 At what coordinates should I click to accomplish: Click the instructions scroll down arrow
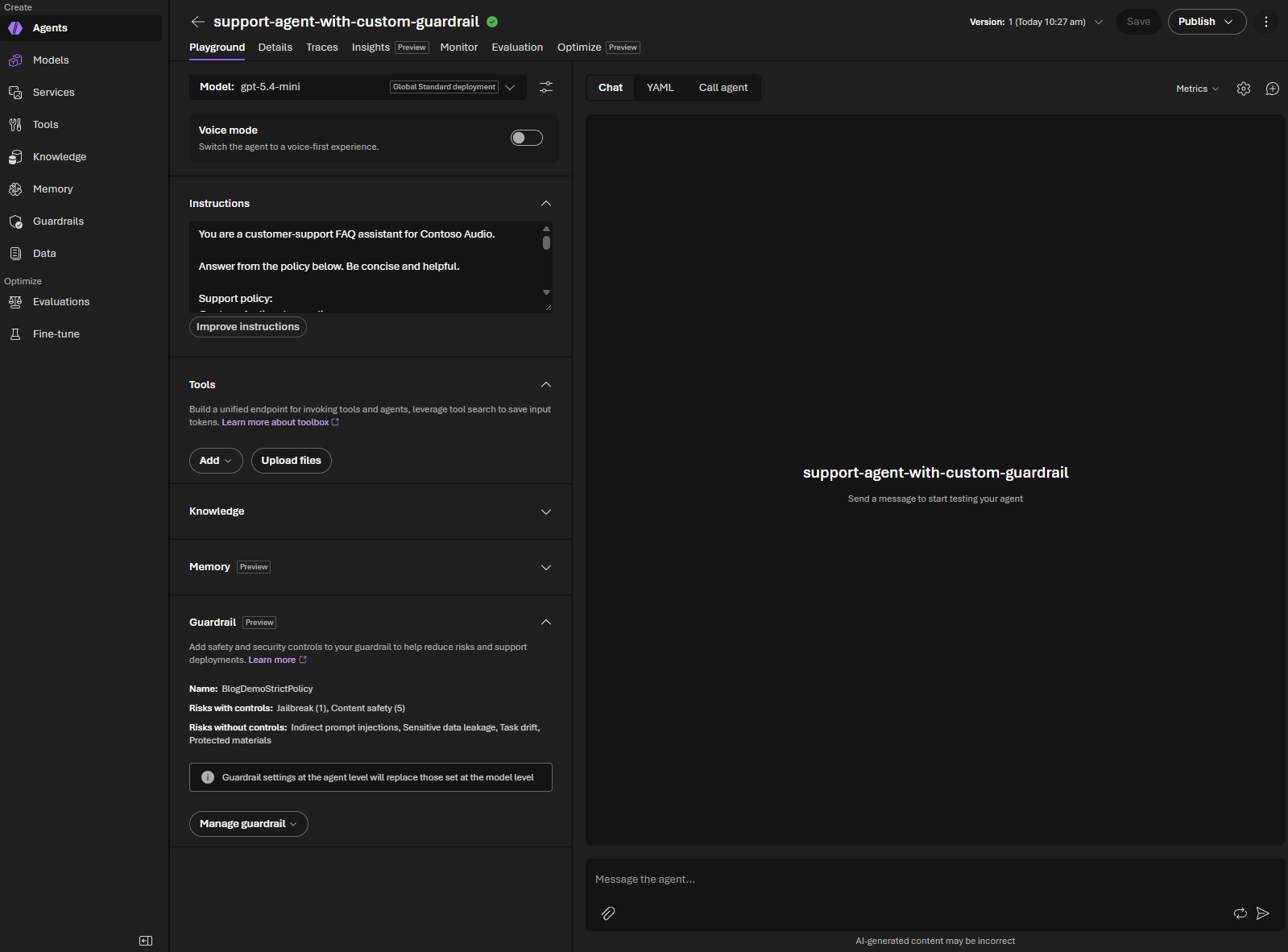(546, 292)
